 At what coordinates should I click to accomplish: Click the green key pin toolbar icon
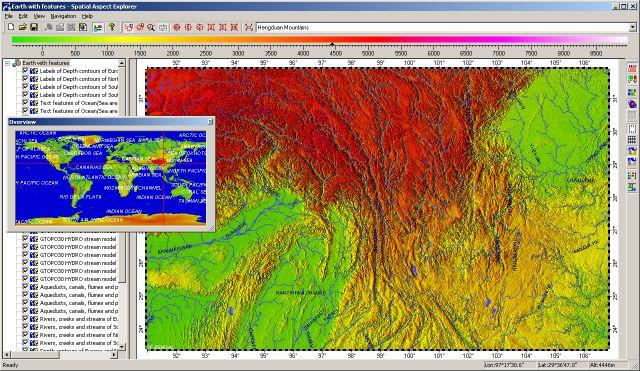(x=112, y=27)
